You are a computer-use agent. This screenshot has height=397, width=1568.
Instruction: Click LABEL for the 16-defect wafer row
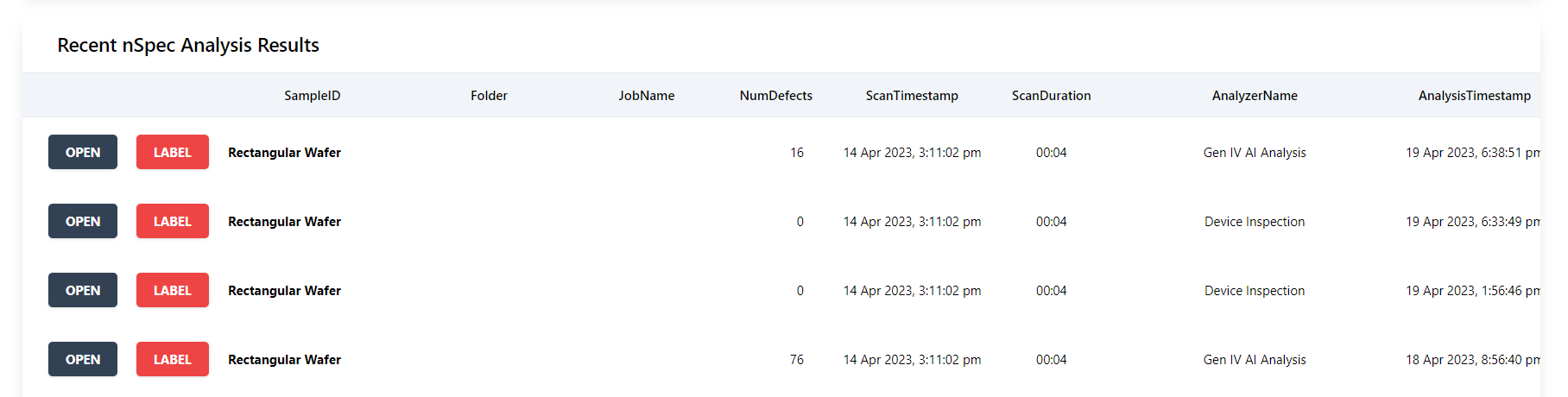click(x=173, y=152)
